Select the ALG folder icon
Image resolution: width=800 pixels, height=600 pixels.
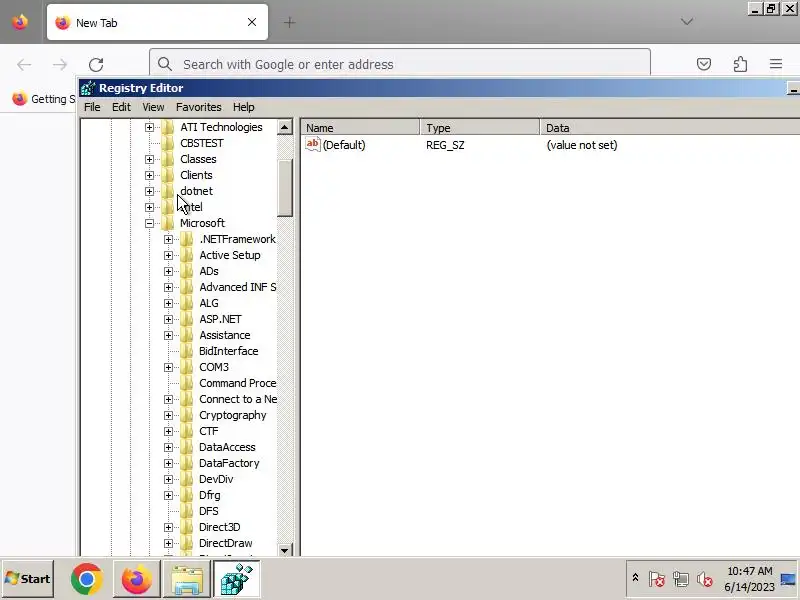[x=187, y=303]
